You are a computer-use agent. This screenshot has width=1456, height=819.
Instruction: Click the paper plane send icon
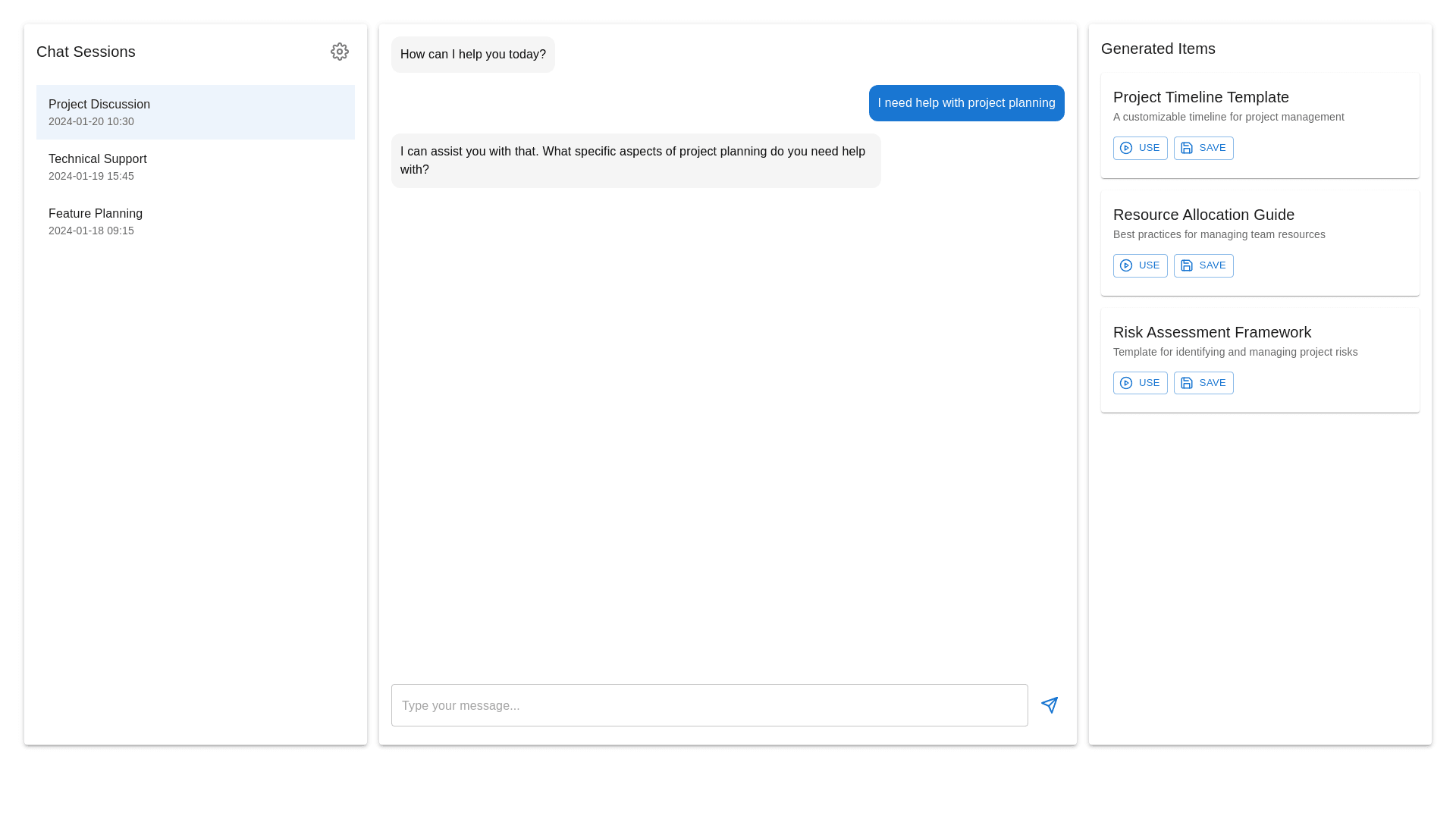[x=1050, y=705]
